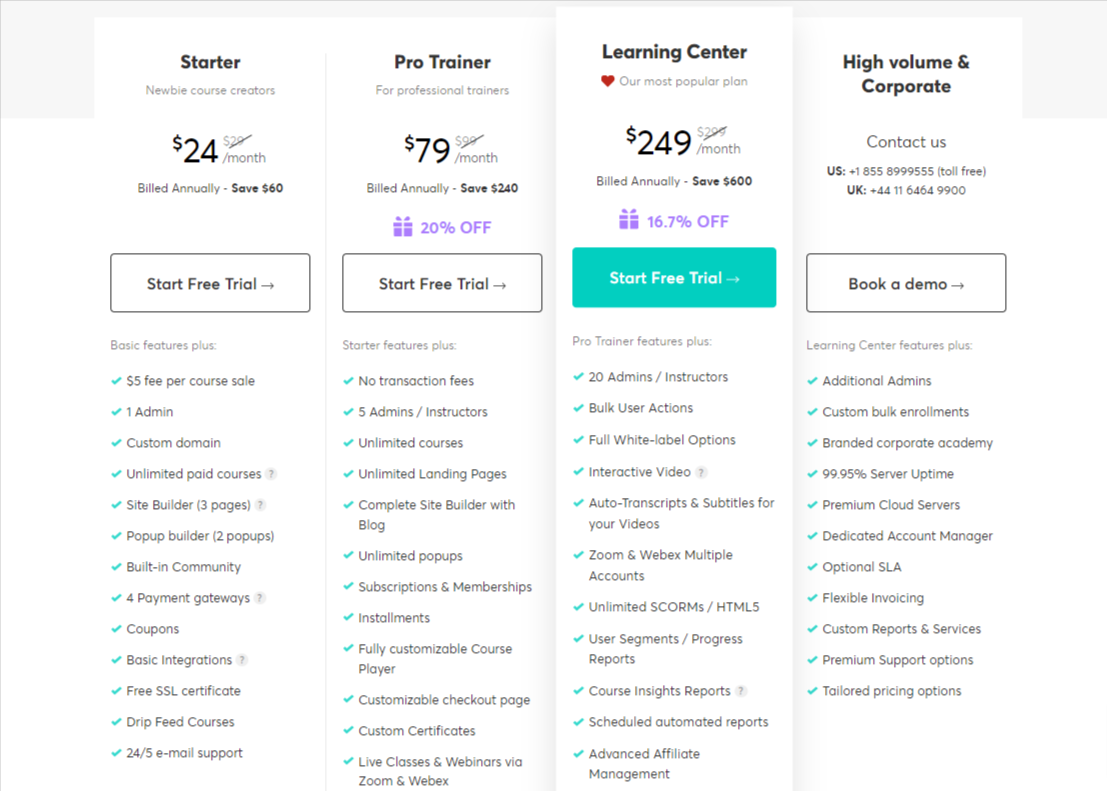Click help icon beside Course Insights Reports
The width and height of the screenshot is (1107, 791).
[741, 691]
